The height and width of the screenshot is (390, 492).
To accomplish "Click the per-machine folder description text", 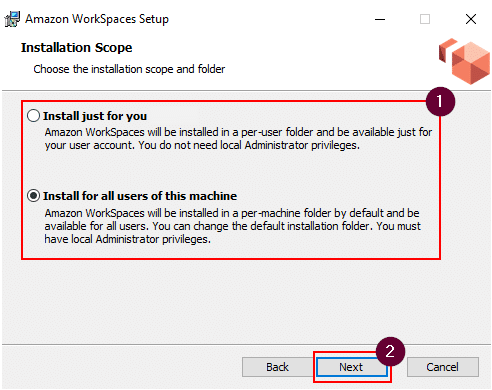I will [232, 226].
